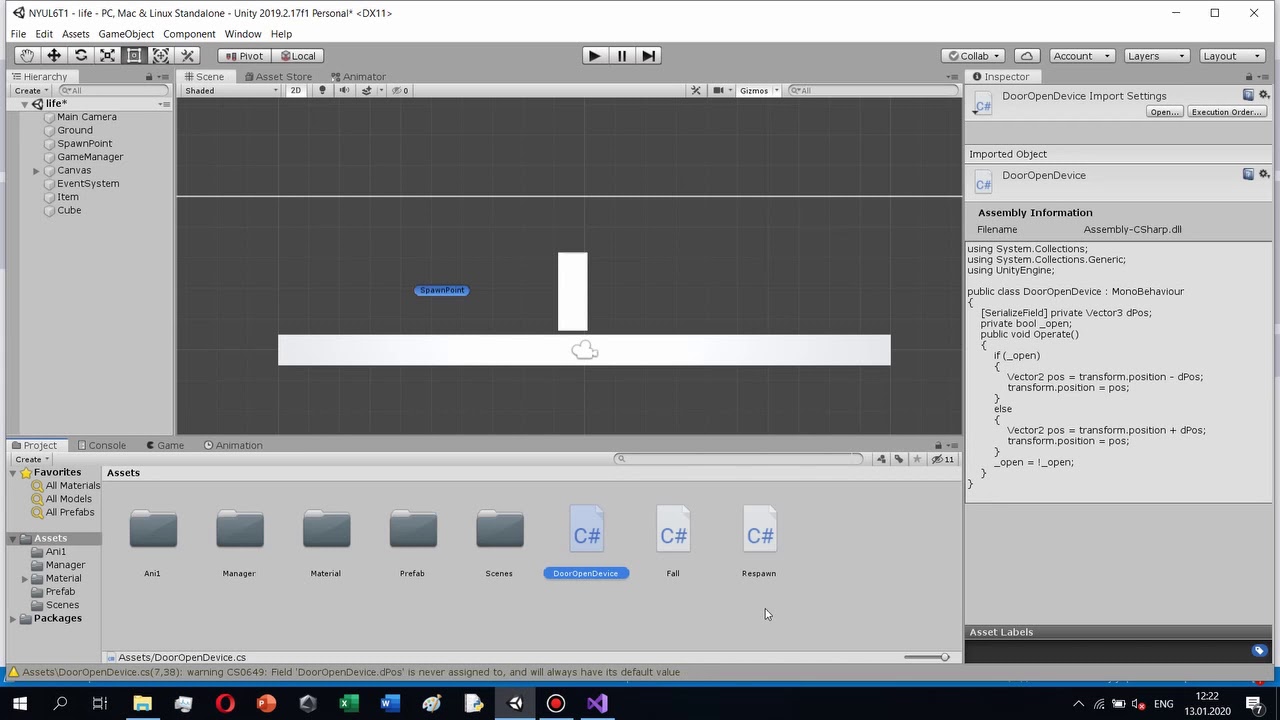Image resolution: width=1280 pixels, height=720 pixels.
Task: Click the Step frame button
Action: click(648, 56)
